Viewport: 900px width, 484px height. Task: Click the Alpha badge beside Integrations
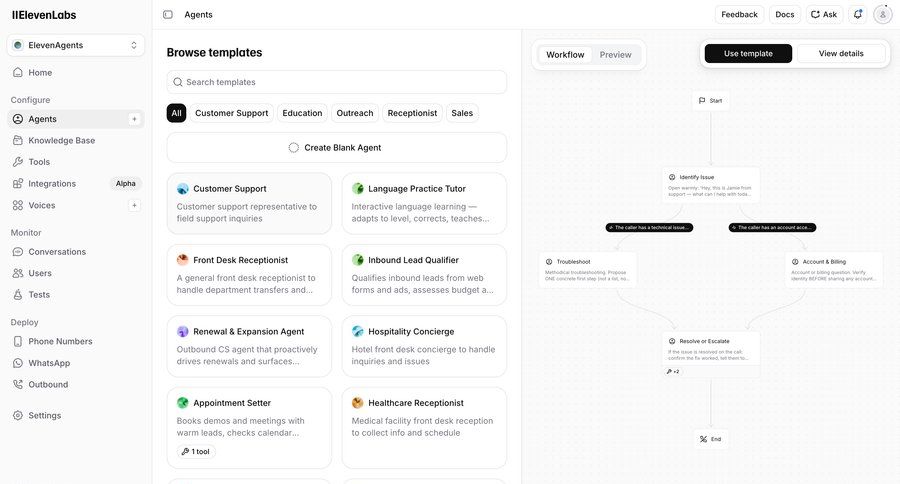coord(126,184)
